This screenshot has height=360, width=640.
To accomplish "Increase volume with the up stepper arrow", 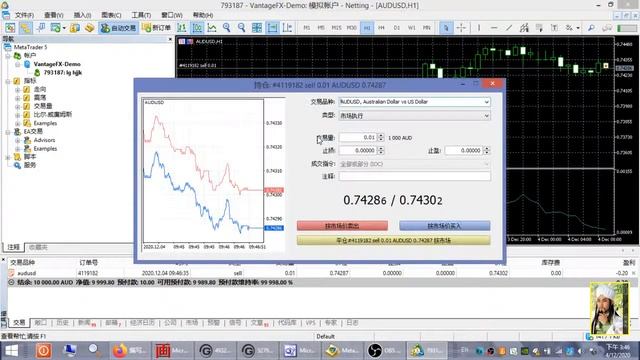I will [381, 136].
